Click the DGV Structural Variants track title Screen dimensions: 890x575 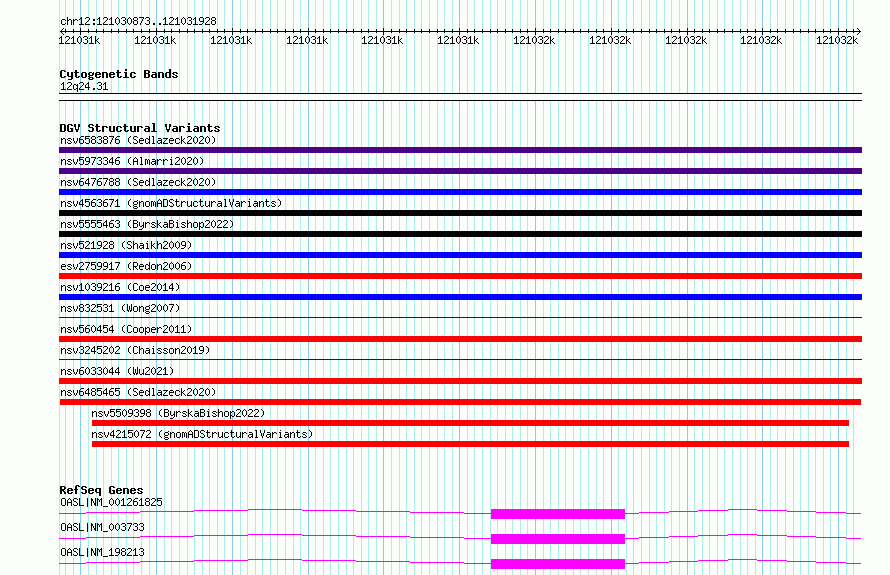[x=140, y=128]
